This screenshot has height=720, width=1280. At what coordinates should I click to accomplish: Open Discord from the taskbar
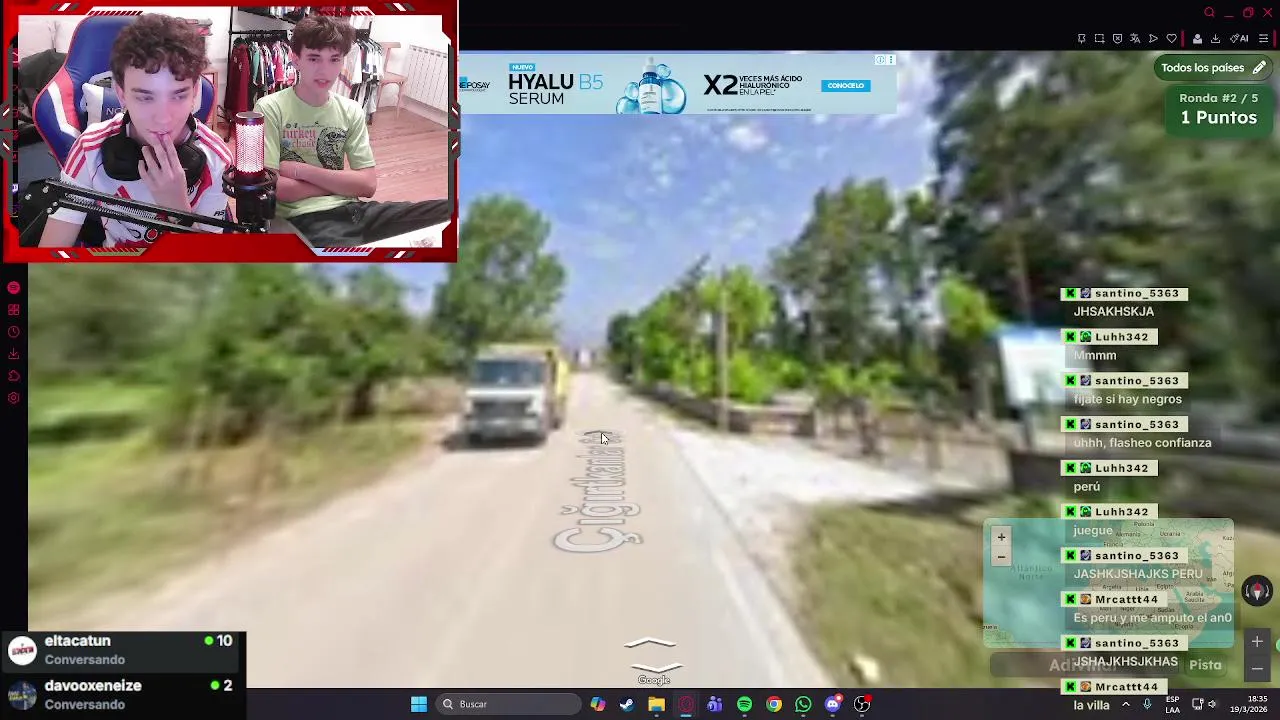[x=833, y=704]
